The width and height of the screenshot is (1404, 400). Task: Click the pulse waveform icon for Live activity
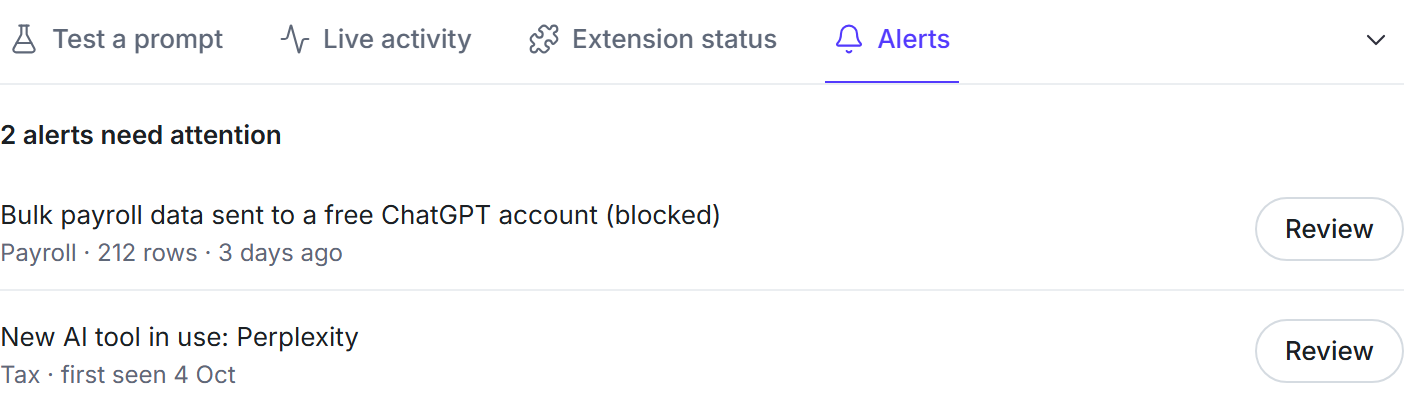click(x=294, y=40)
